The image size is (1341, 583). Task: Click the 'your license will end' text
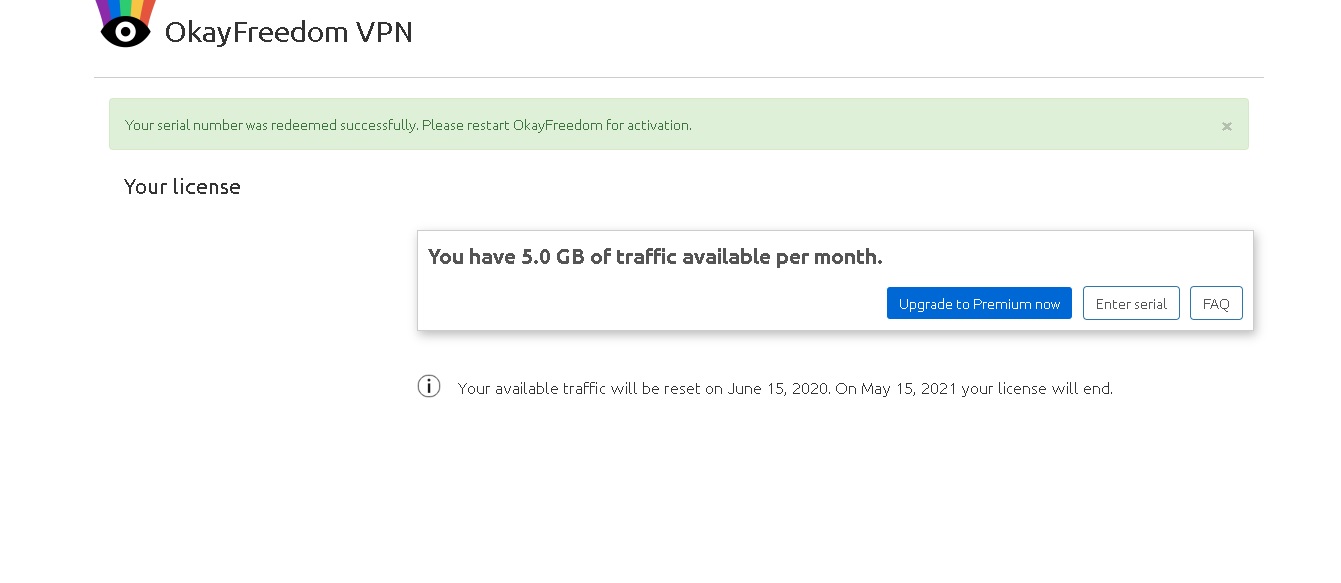[x=1037, y=389]
